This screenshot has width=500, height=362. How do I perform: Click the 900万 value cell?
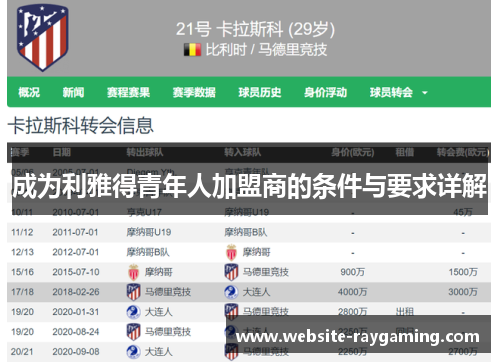tap(352, 272)
